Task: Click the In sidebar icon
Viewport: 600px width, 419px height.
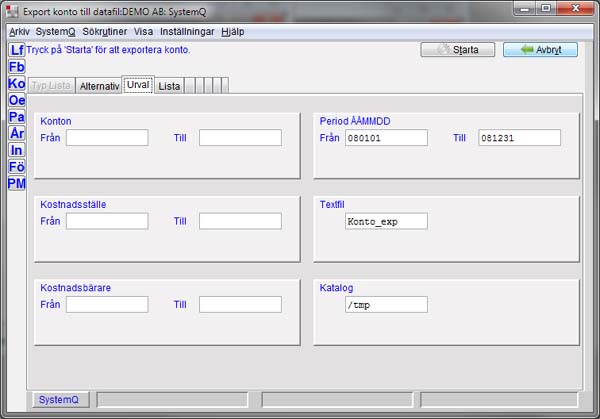Action: pyautogui.click(x=16, y=150)
